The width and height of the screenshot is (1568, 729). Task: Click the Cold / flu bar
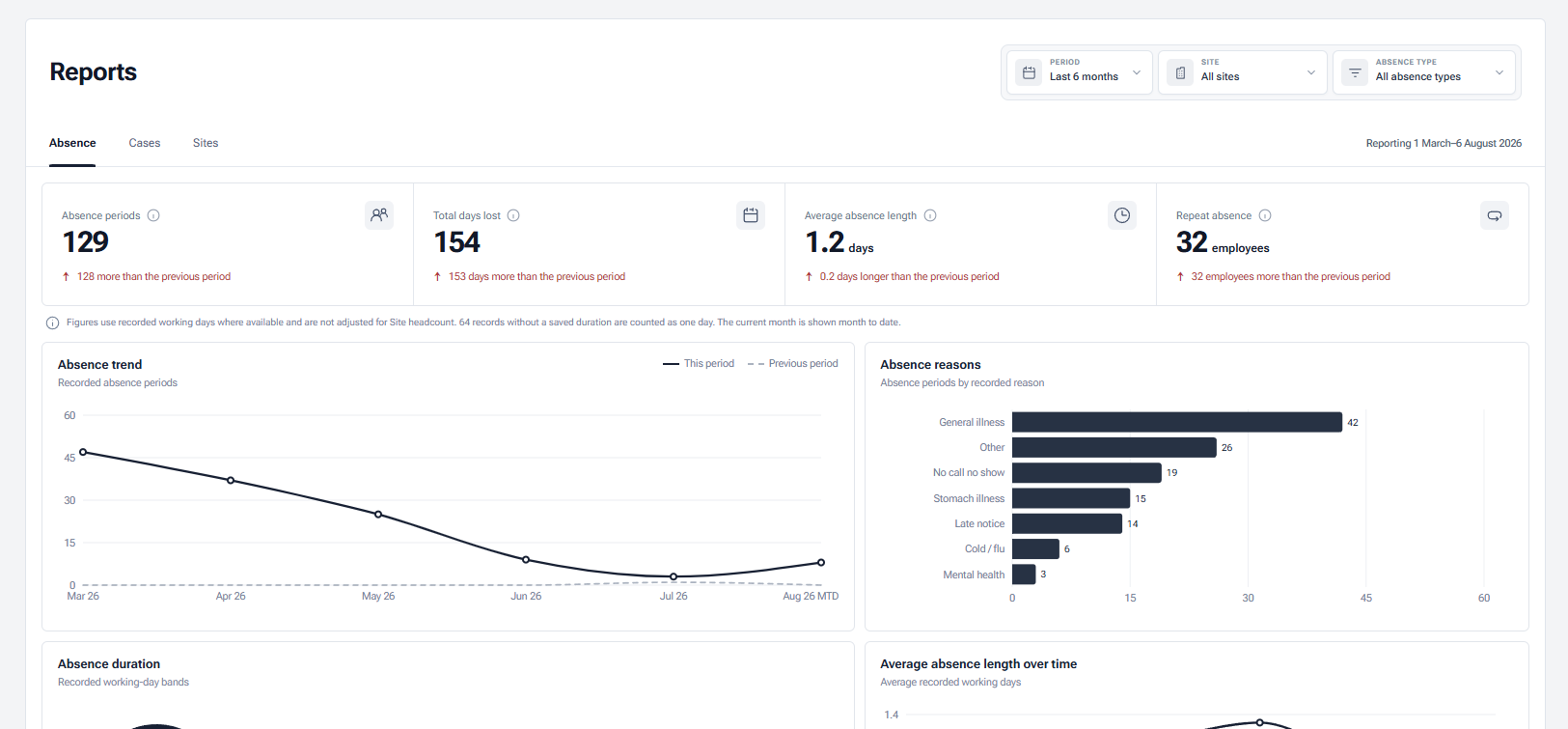coord(1035,548)
